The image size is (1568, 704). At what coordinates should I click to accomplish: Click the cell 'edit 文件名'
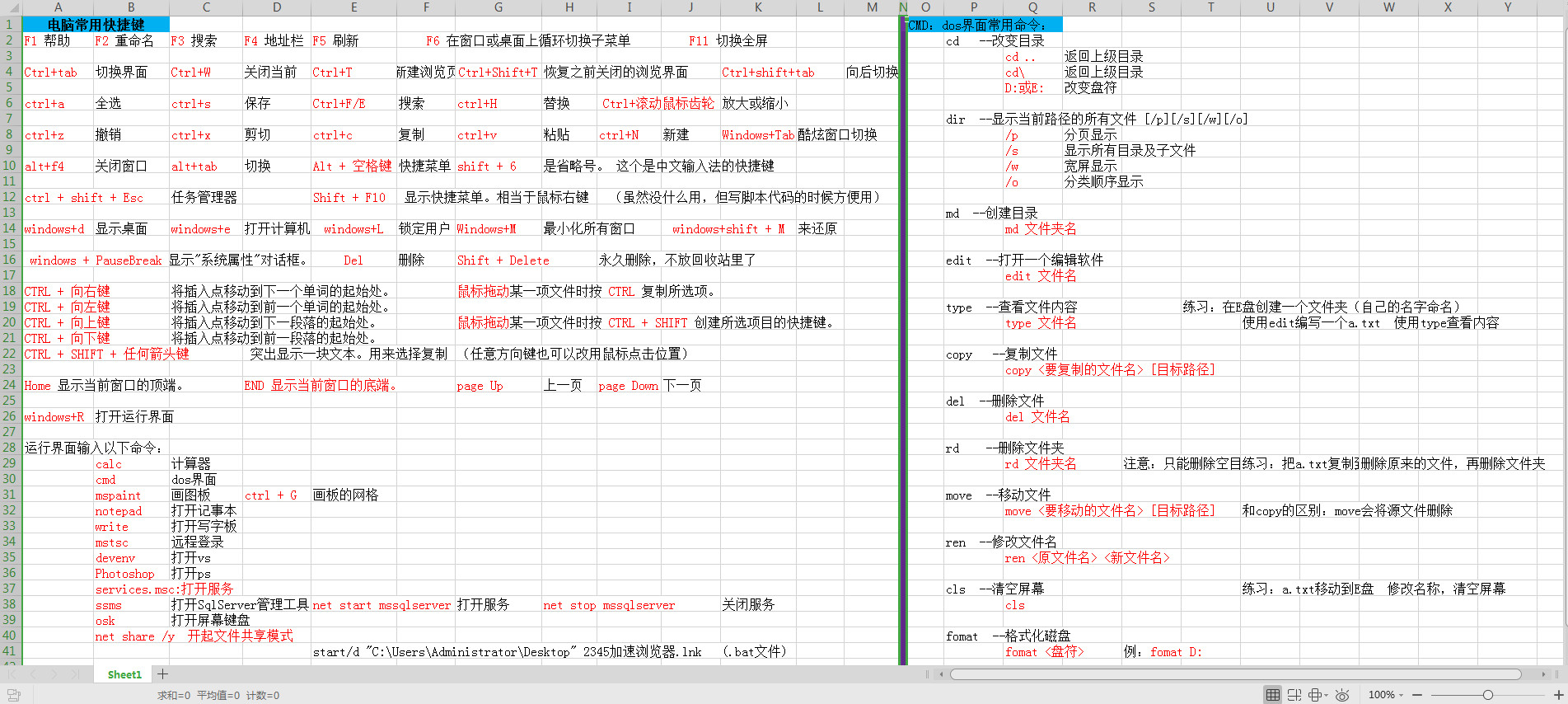coord(1041,275)
